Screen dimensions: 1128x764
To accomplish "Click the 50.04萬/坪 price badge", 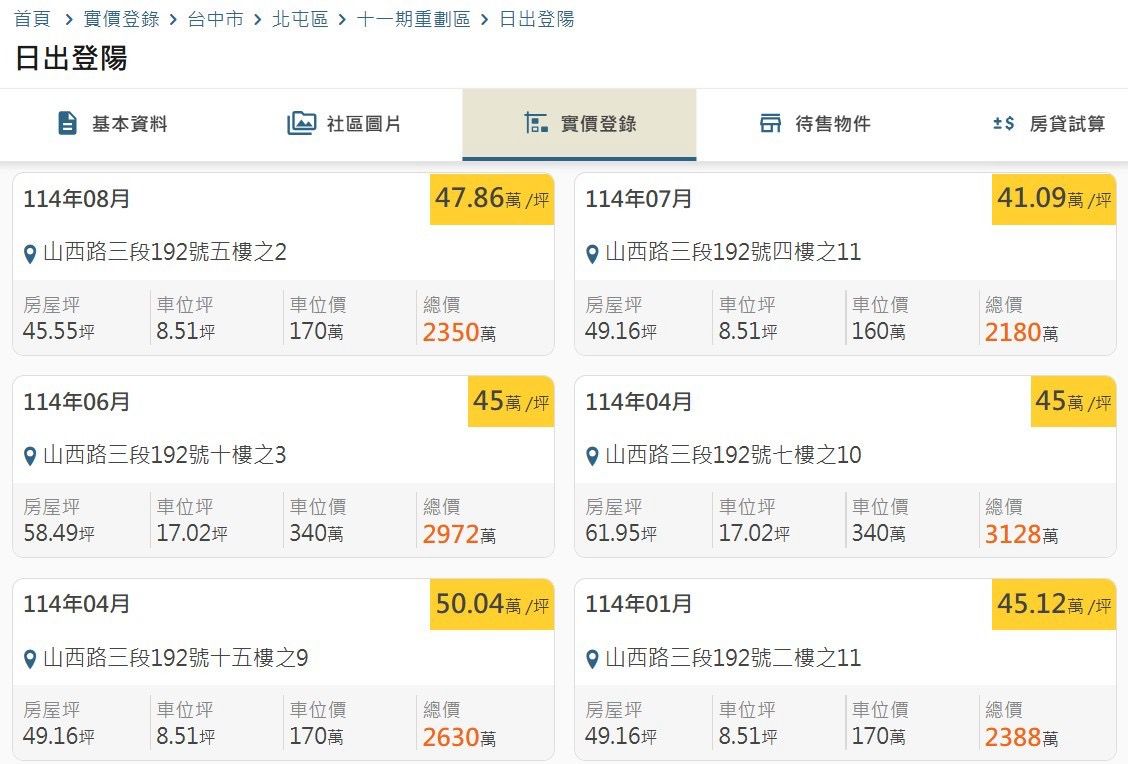I will click(x=492, y=604).
